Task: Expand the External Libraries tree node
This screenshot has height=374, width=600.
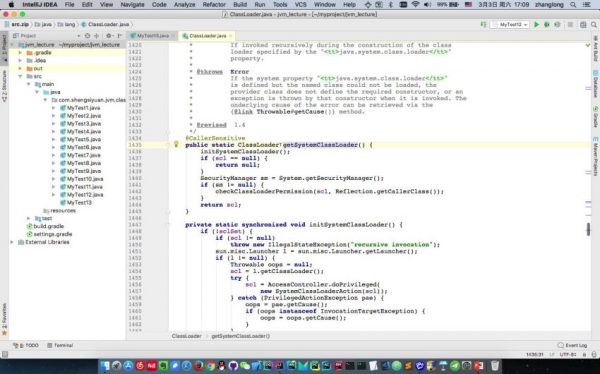Action: pos(12,242)
